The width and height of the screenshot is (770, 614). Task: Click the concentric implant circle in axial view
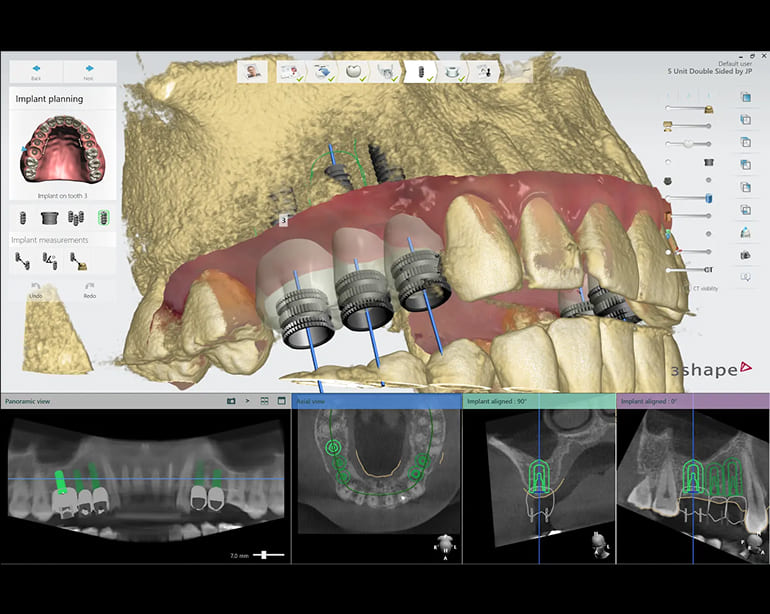point(333,447)
